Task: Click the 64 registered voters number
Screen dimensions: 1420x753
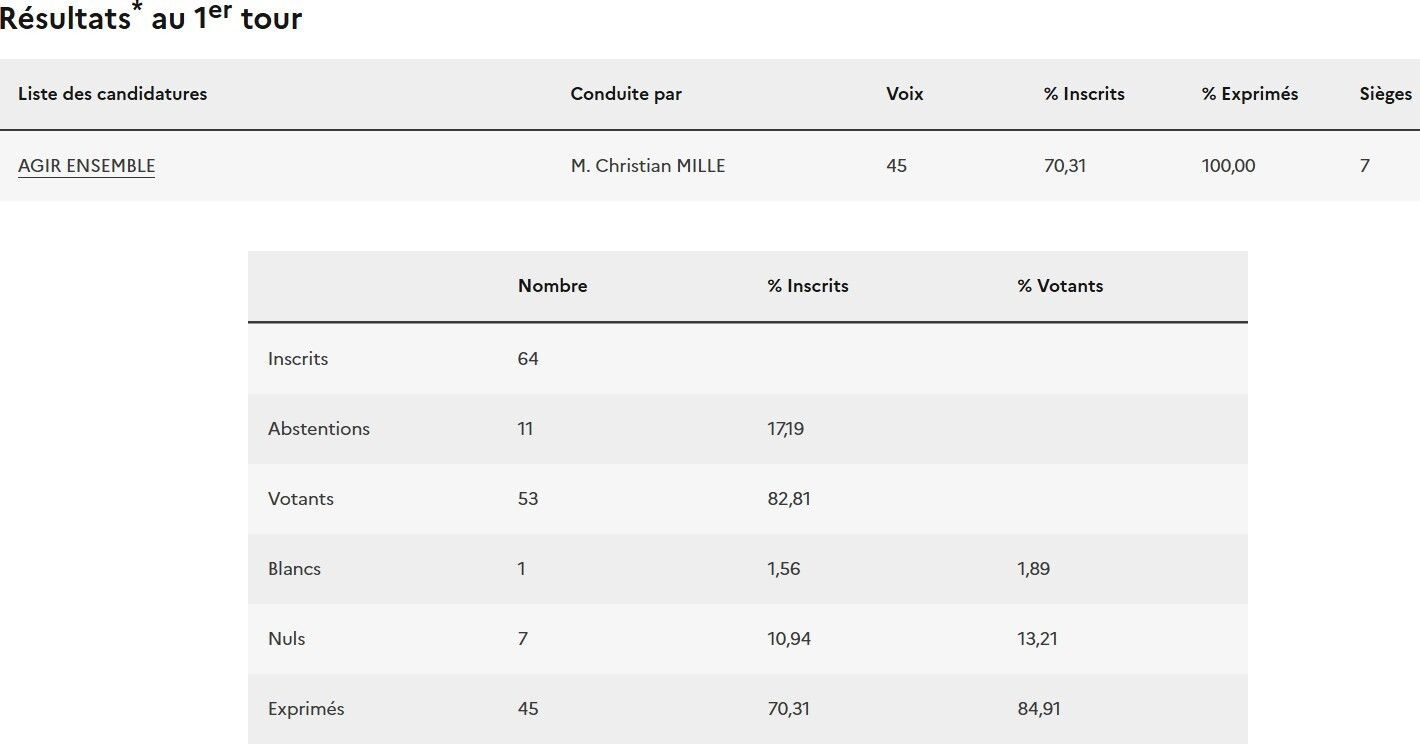Action: point(528,359)
